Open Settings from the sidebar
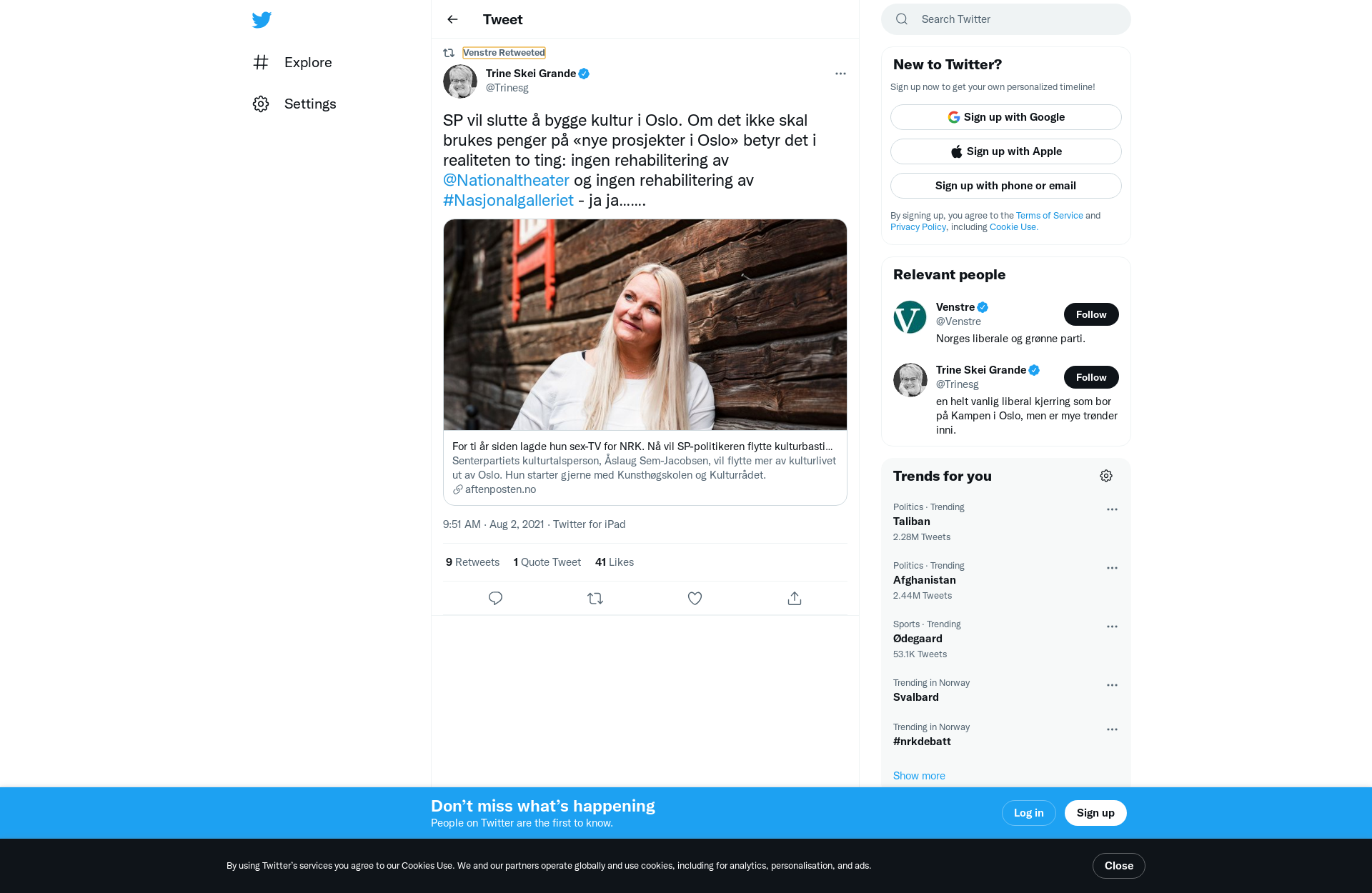 click(x=294, y=104)
